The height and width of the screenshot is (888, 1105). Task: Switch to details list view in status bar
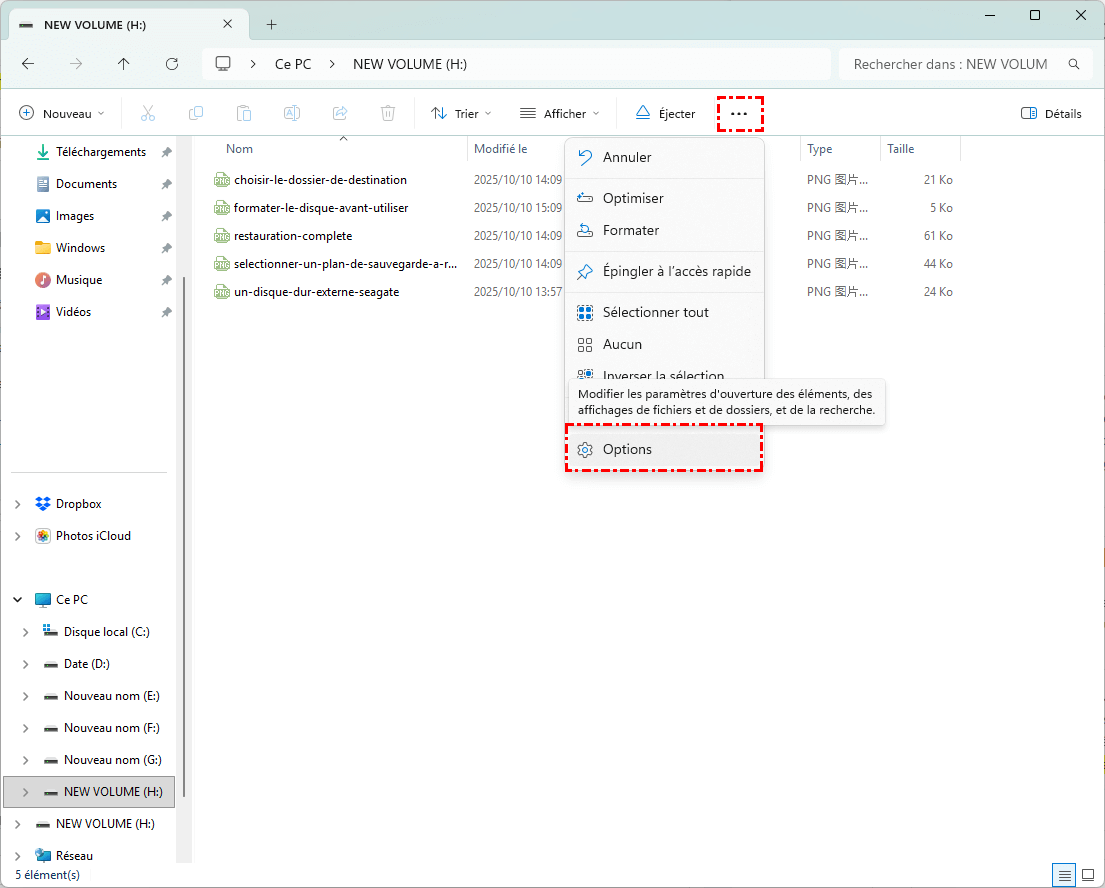tap(1064, 875)
